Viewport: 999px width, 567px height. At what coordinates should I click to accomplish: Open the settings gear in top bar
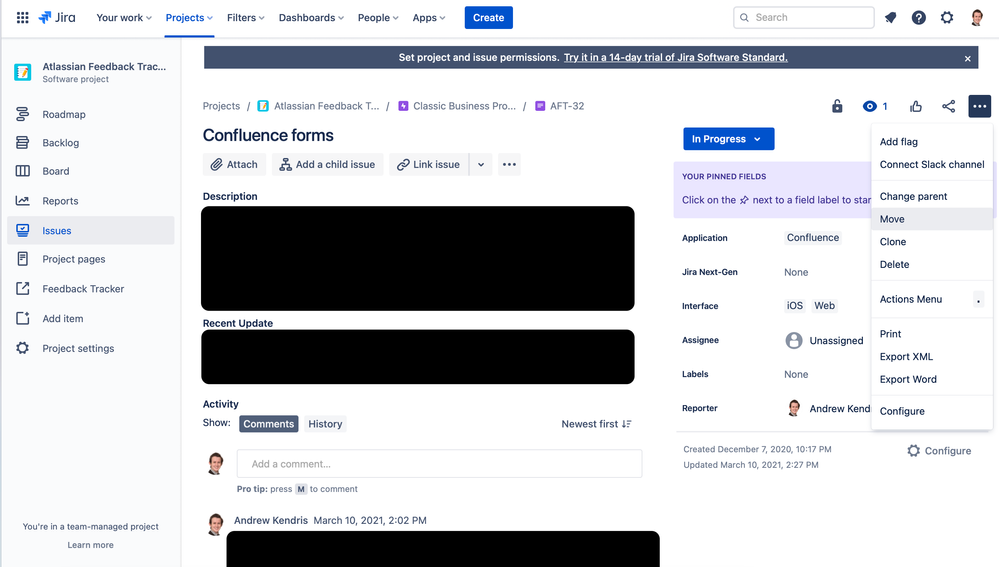(x=947, y=18)
